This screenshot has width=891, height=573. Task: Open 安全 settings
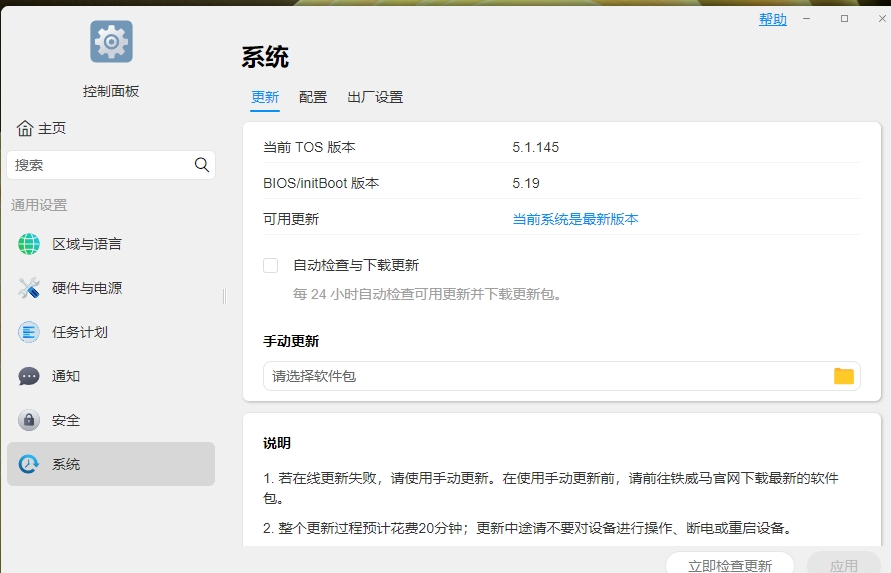point(111,420)
